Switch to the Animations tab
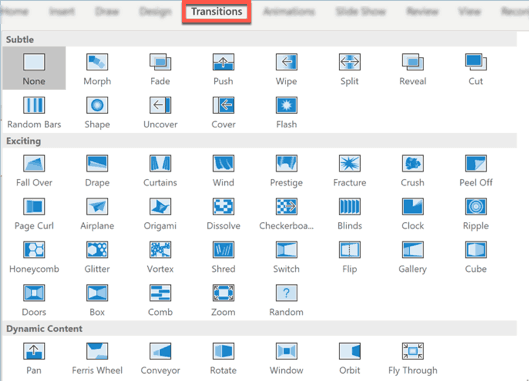Screen dimensions: 529x381 289,11
